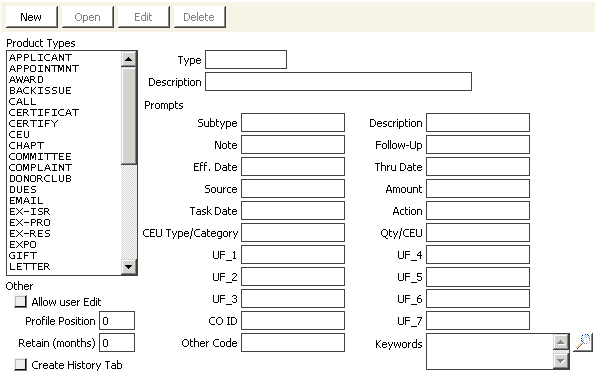This screenshot has height=374, width=595.
Task: Click the CO ID prompt field
Action: (293, 321)
